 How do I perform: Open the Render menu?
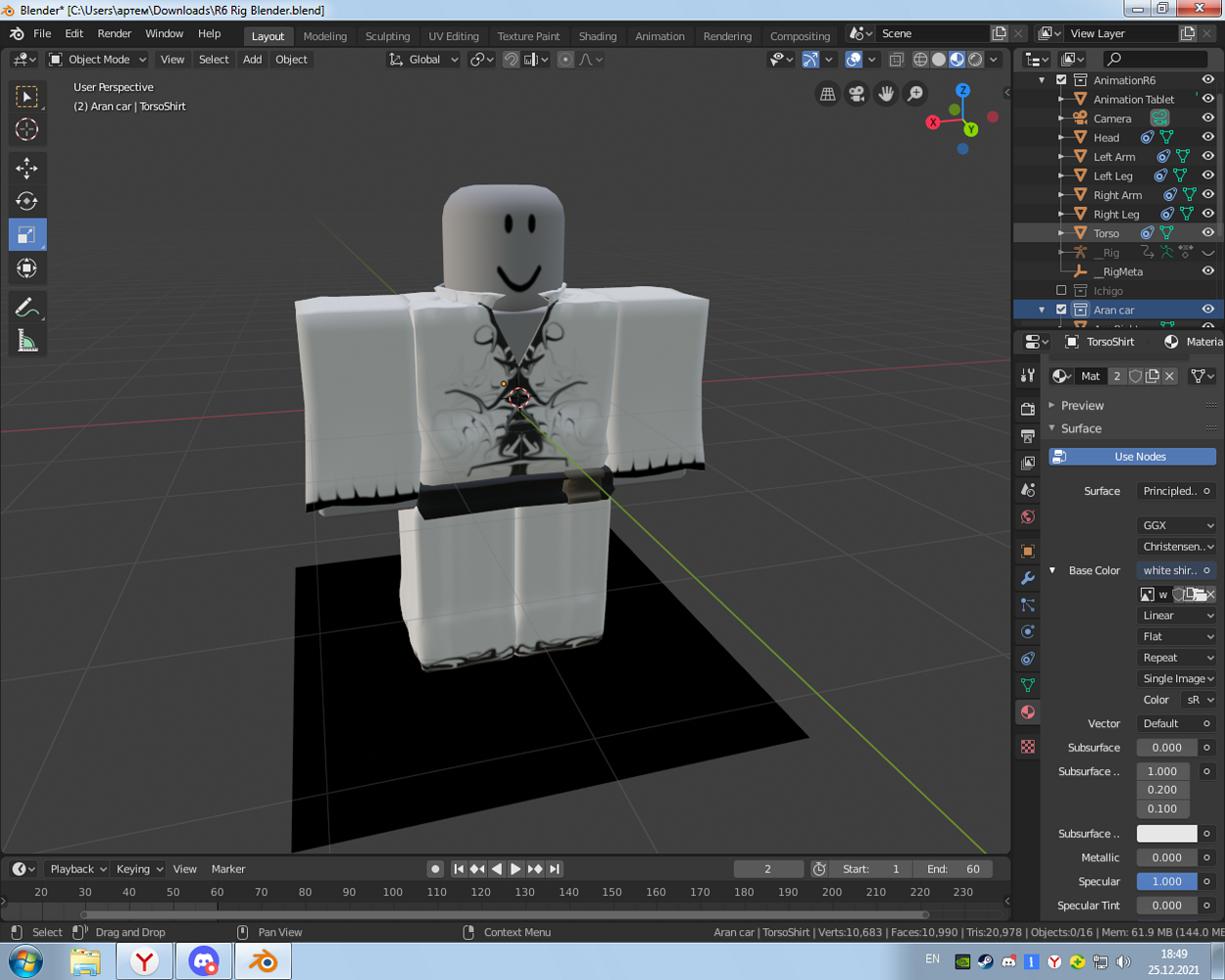click(x=114, y=33)
